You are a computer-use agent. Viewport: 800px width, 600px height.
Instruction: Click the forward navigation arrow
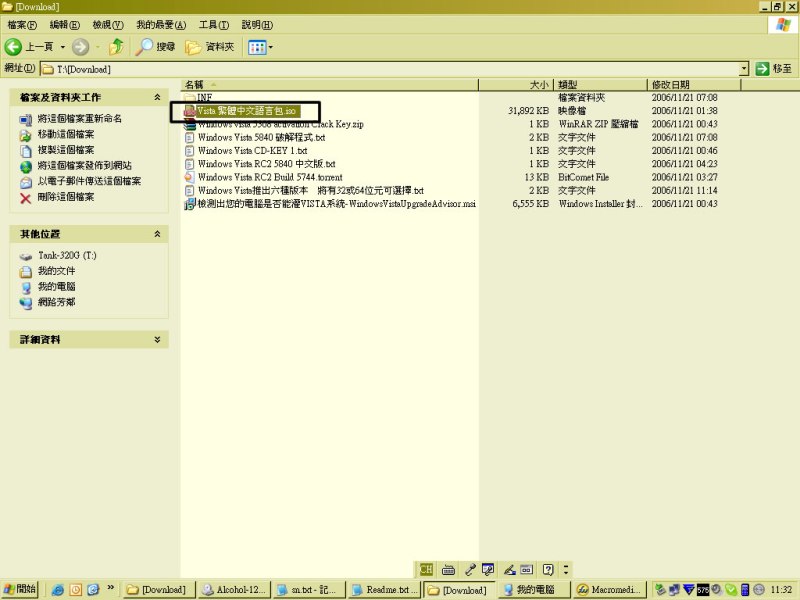point(80,47)
